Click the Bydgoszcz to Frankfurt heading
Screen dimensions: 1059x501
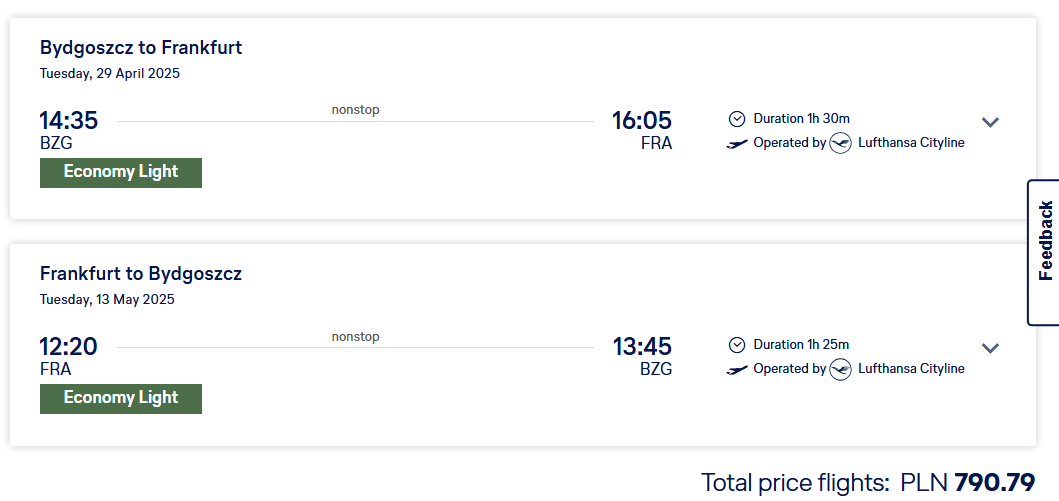tap(141, 48)
